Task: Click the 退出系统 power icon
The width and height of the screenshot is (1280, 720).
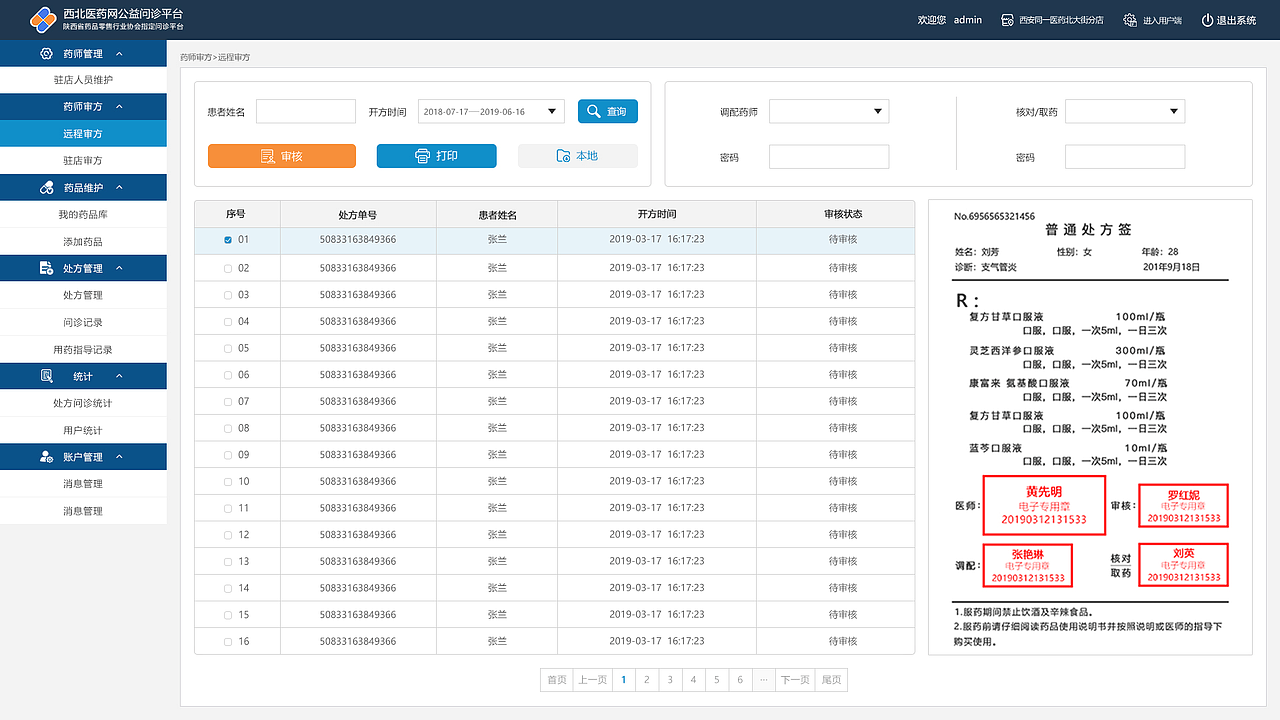Action: [x=1207, y=20]
